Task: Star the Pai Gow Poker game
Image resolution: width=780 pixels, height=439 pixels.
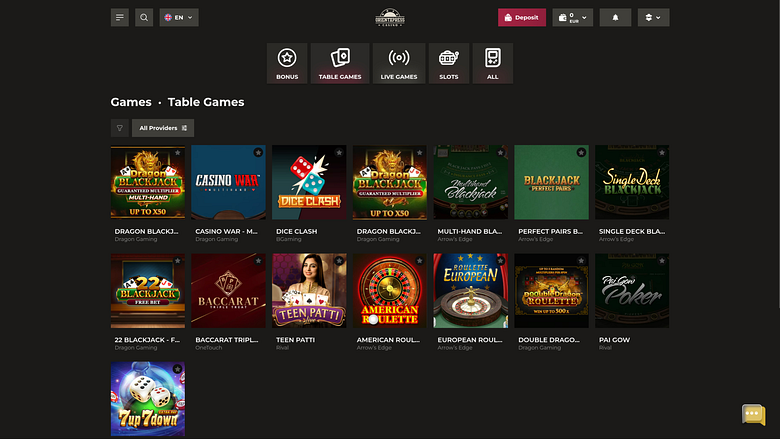Action: pyautogui.click(x=662, y=261)
